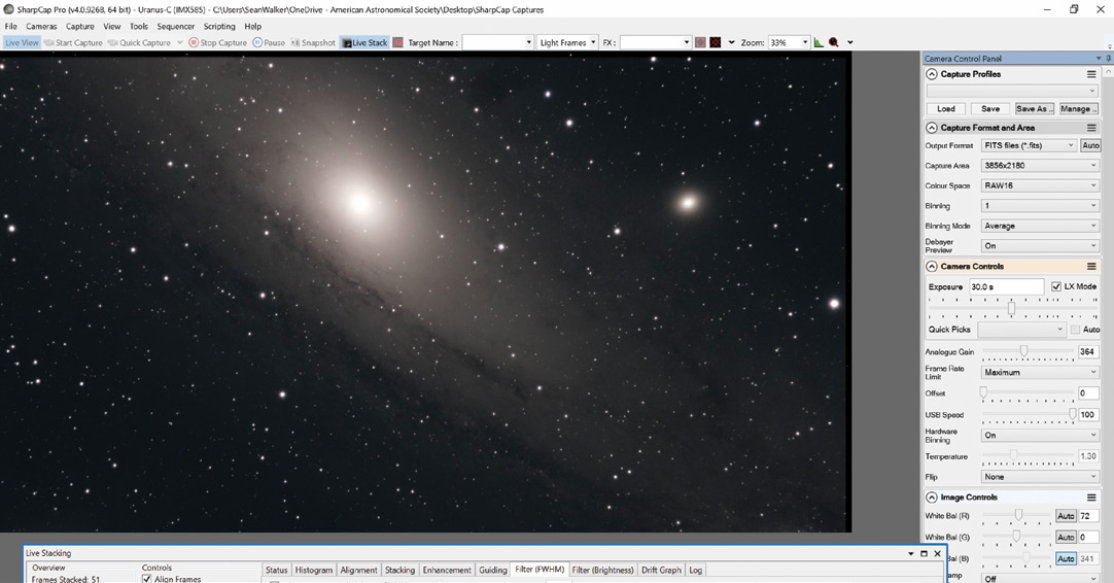1114x583 pixels.
Task: Click Auto next to Output Format
Action: [x=1090, y=145]
